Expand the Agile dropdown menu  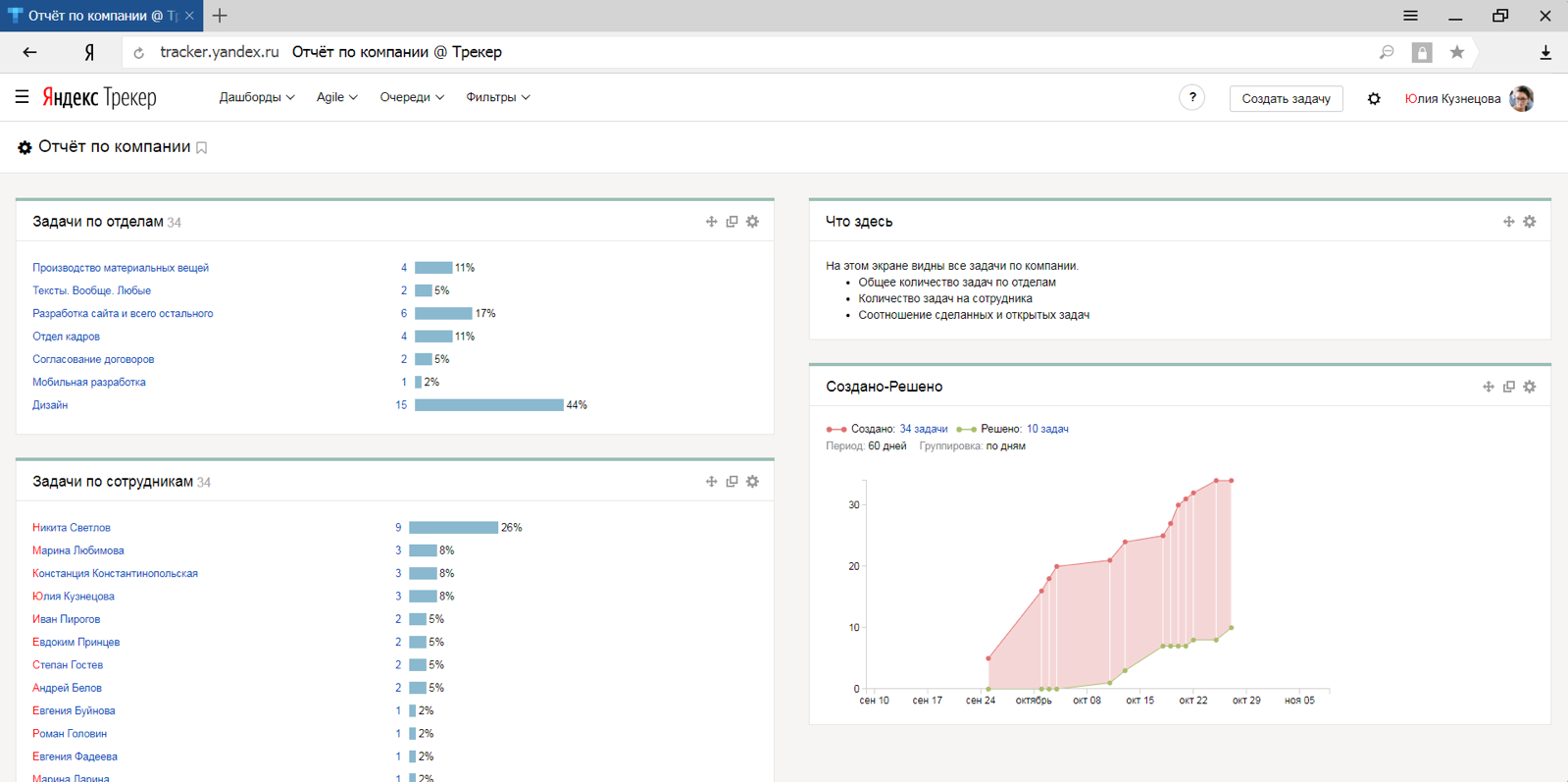pos(336,97)
